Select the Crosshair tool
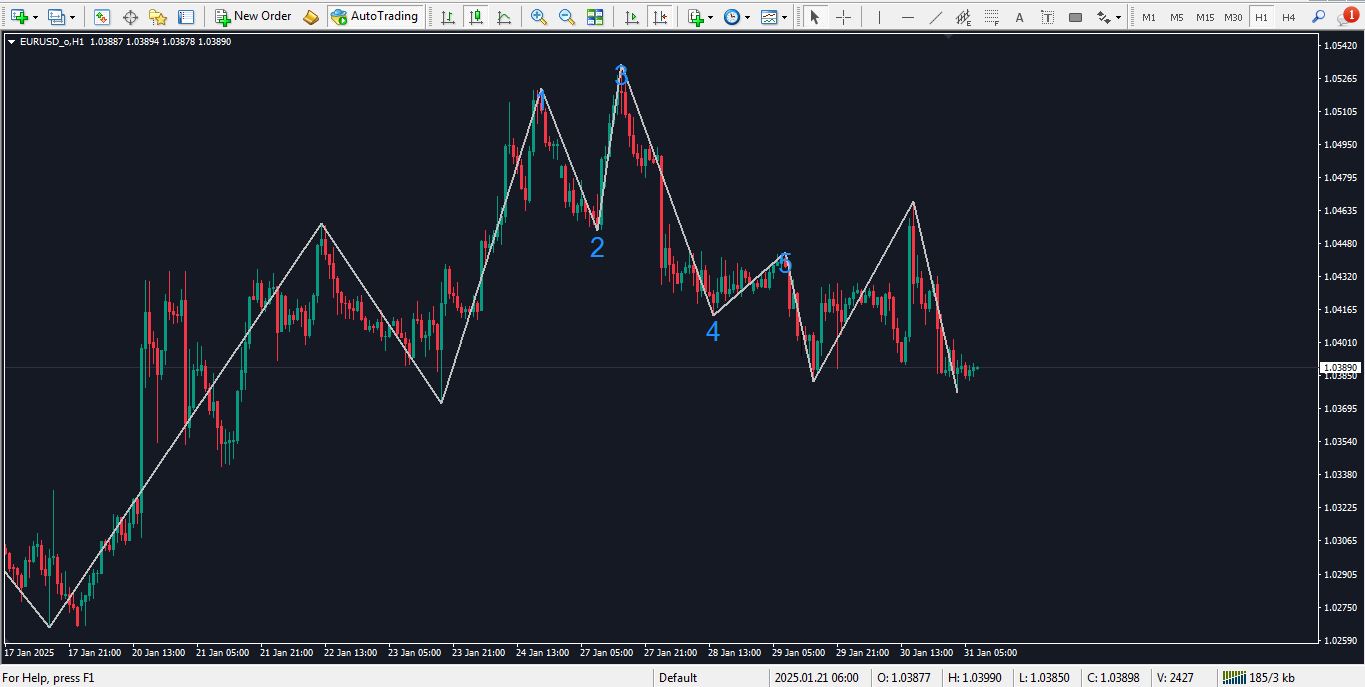 [843, 17]
